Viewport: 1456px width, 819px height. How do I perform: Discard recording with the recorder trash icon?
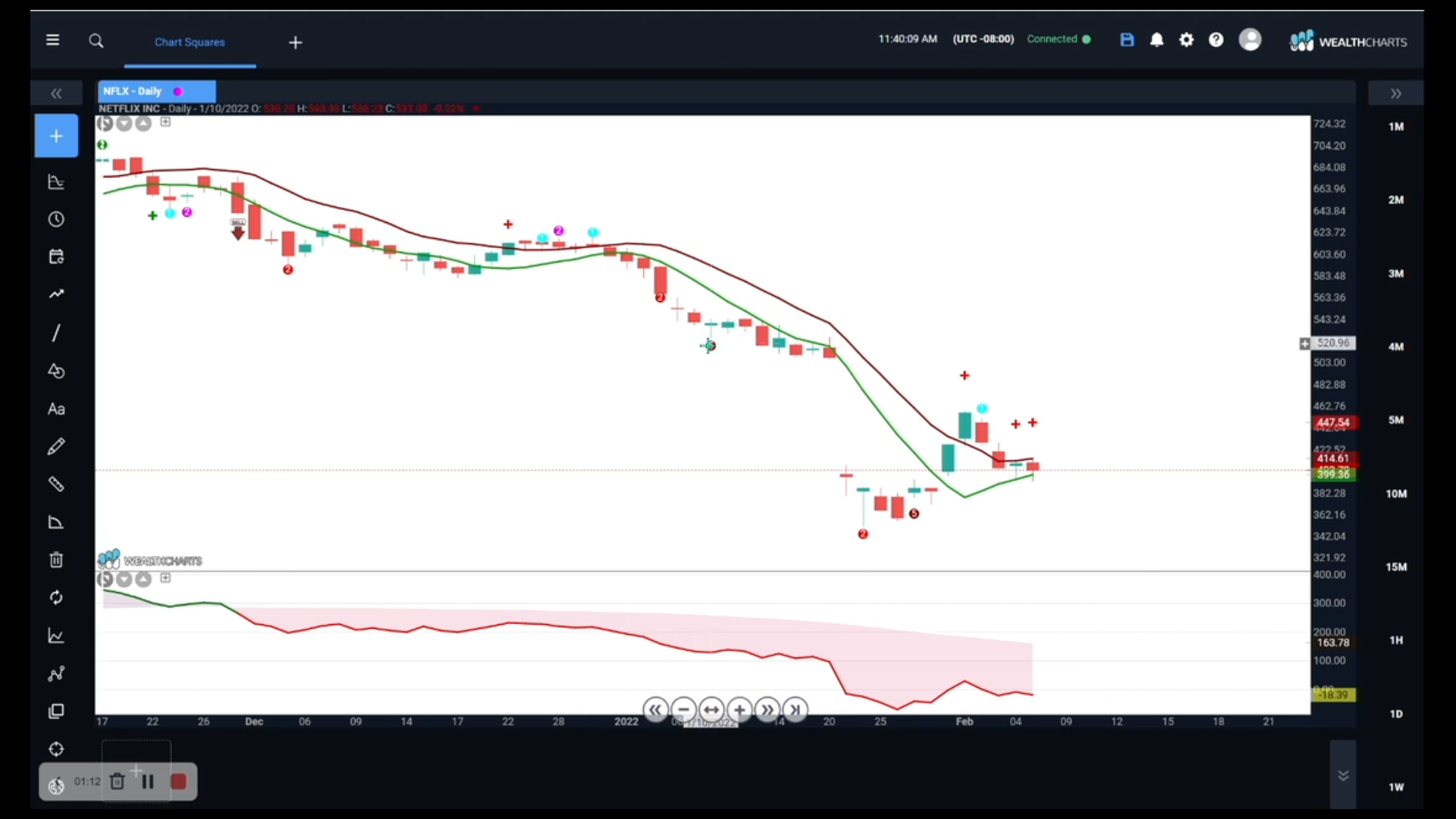(117, 782)
